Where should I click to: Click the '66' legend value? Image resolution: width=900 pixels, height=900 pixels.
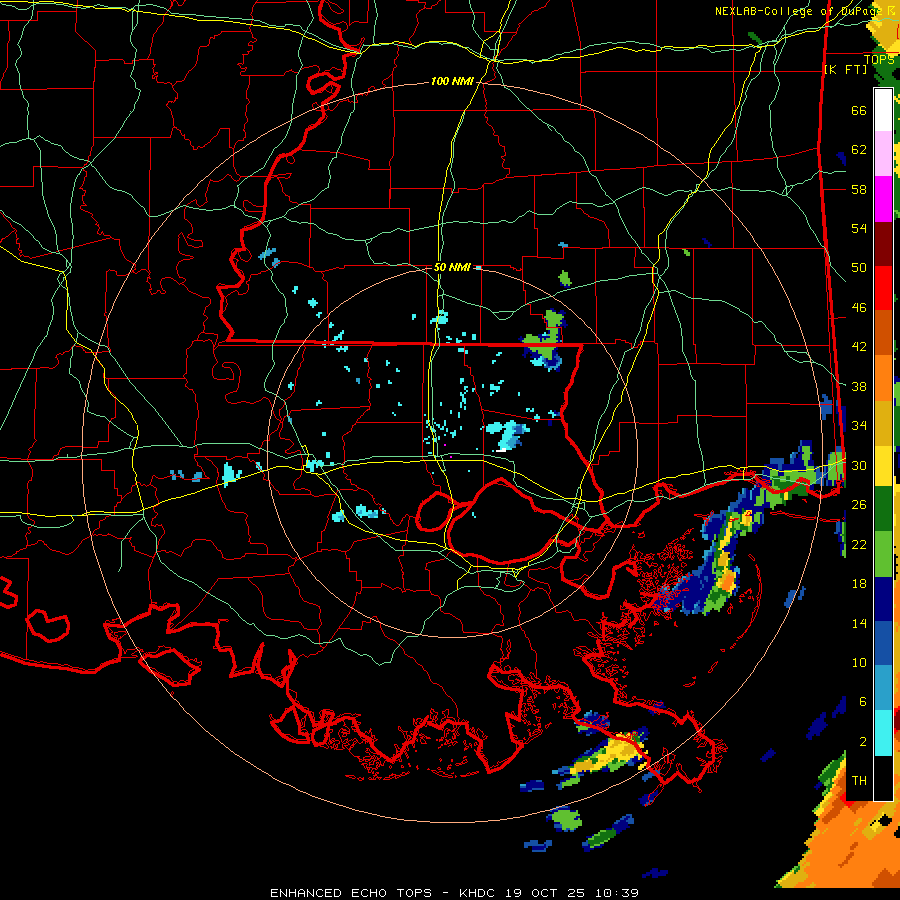click(x=859, y=110)
